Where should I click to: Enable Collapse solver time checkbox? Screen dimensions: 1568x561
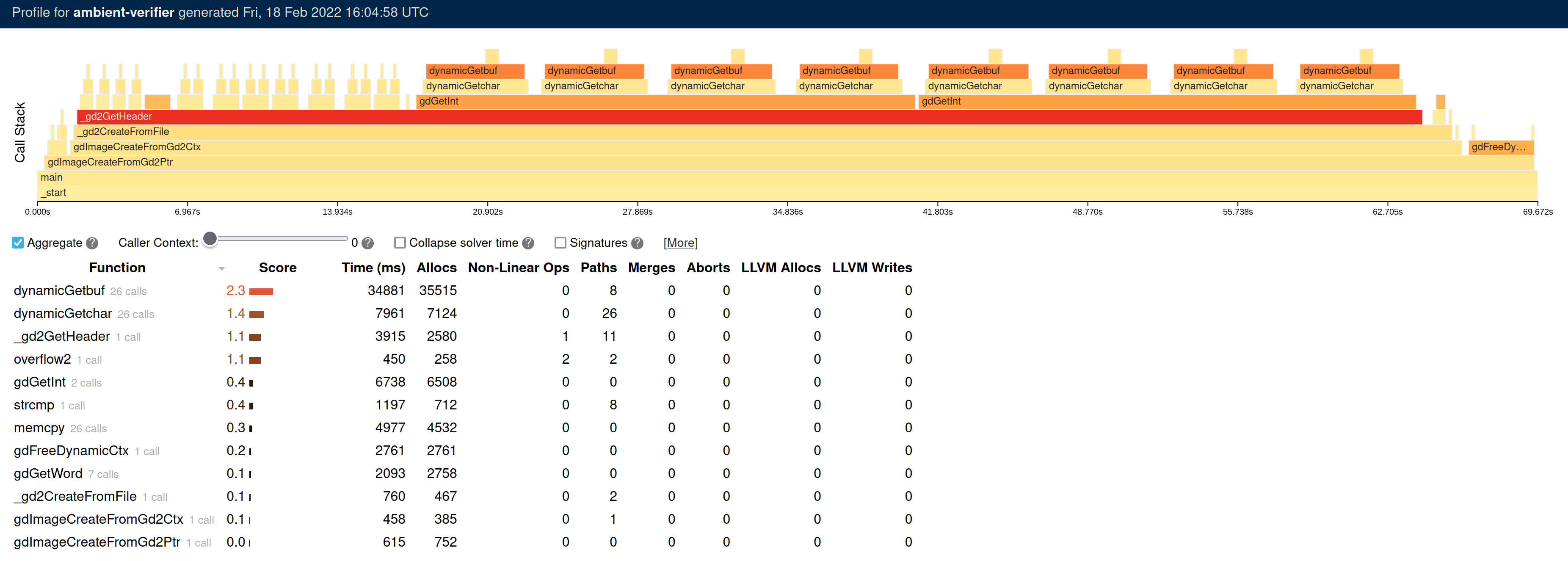tap(400, 243)
